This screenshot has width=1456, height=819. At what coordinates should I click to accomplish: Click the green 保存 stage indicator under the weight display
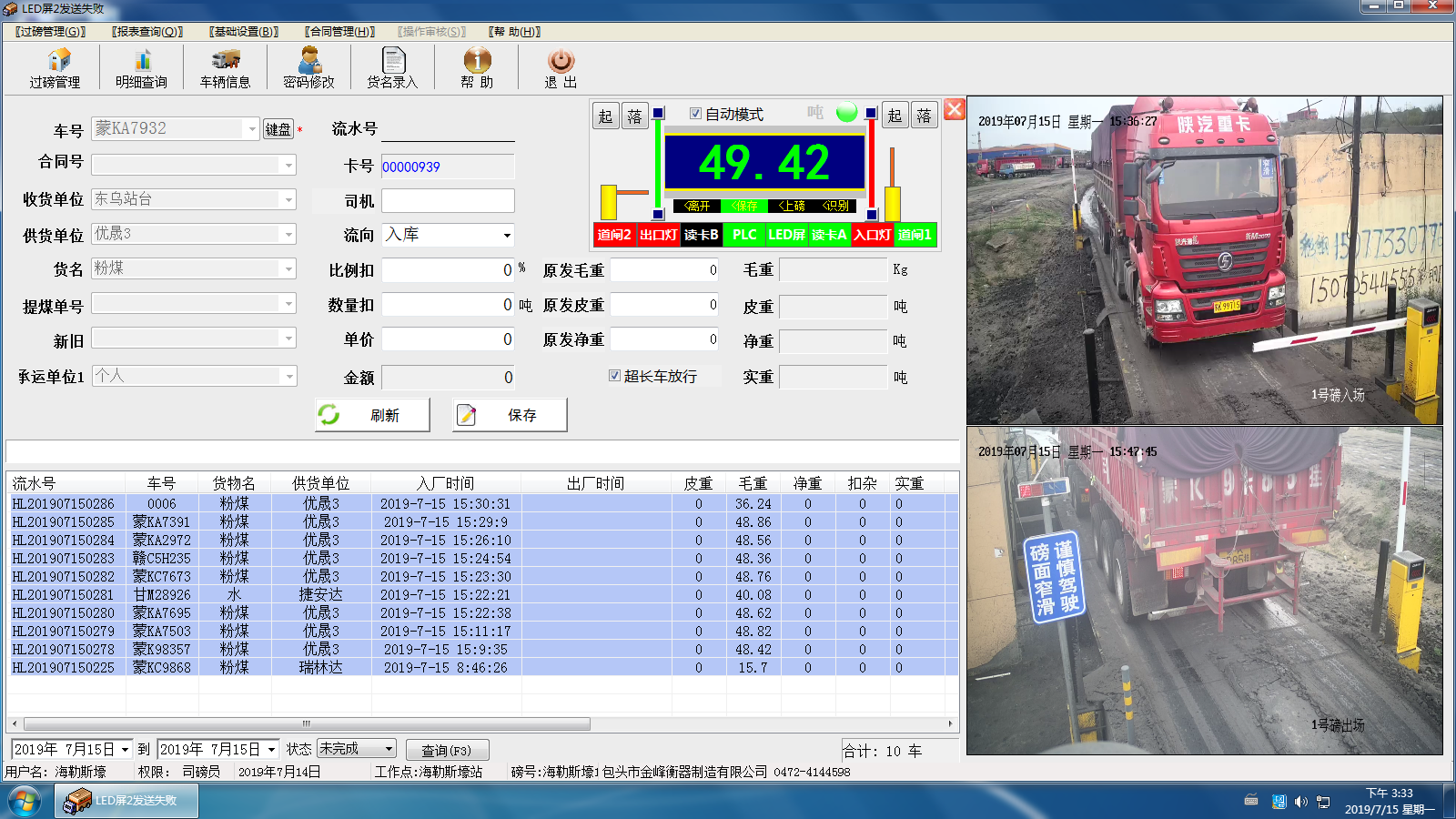pos(743,206)
